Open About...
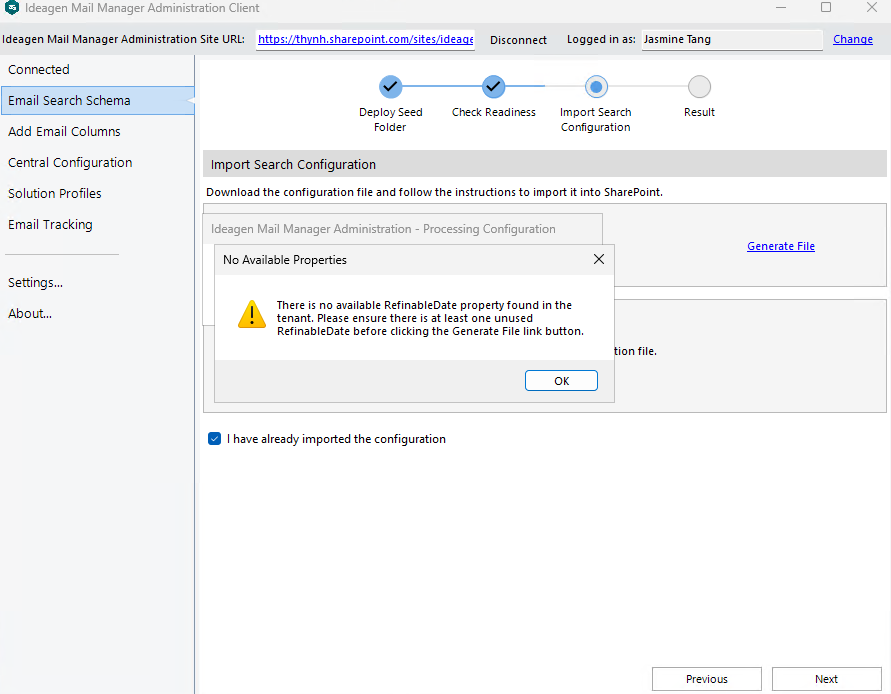This screenshot has height=694, width=891. 30,314
